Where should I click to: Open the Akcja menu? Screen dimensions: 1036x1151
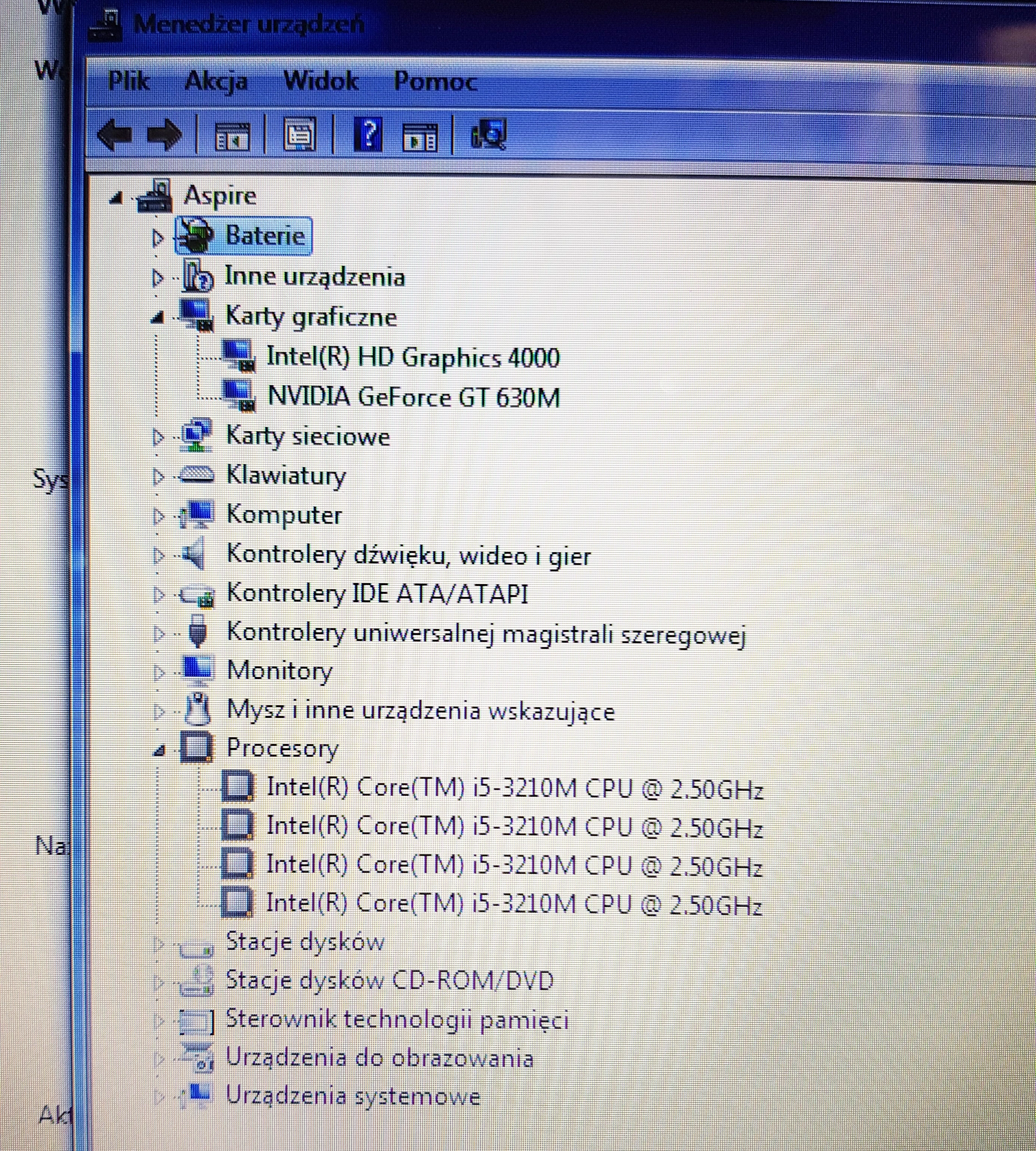pos(216,82)
